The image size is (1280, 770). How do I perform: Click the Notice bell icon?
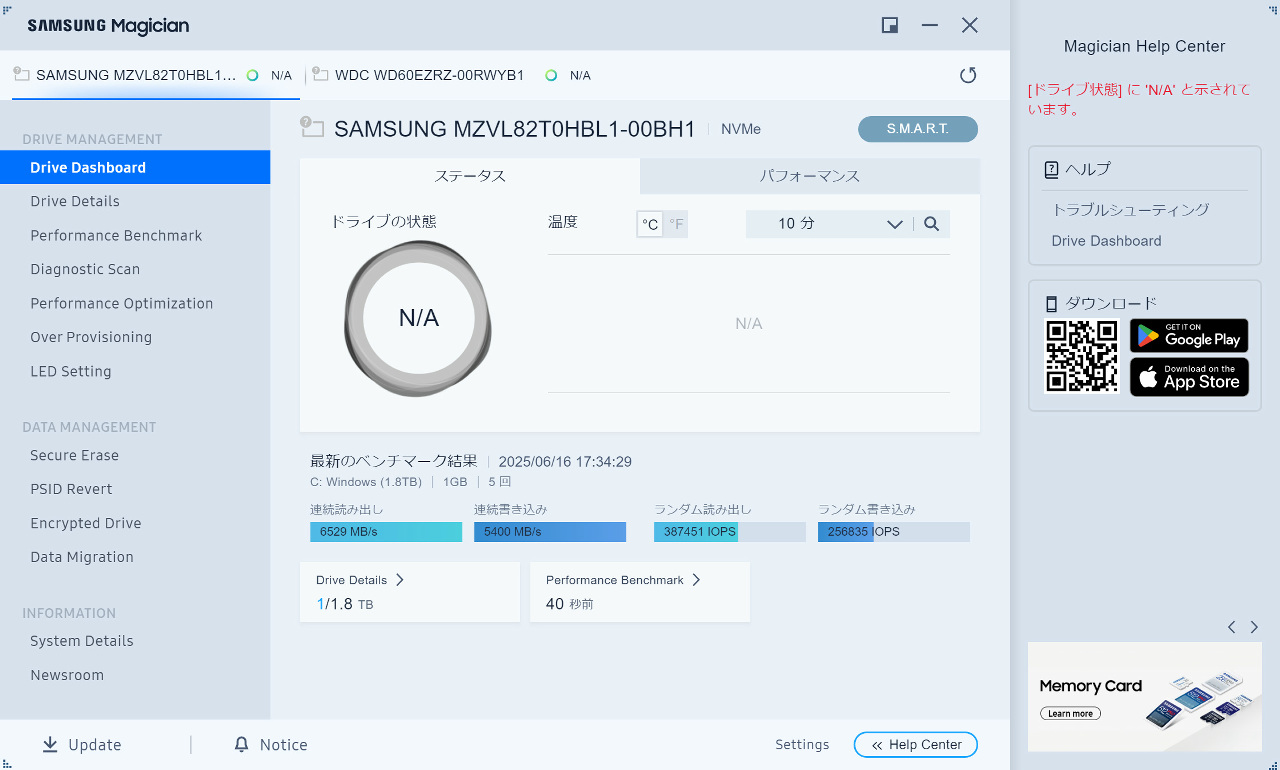click(241, 745)
